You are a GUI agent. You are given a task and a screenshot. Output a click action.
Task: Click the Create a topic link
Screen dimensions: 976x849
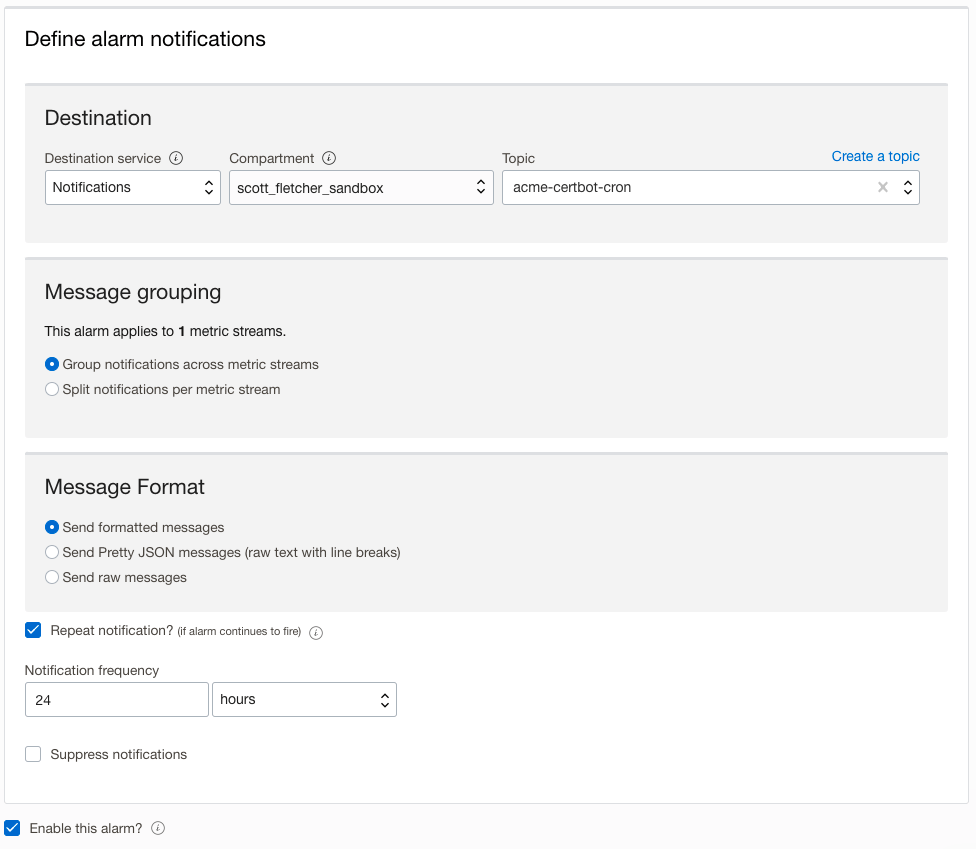pyautogui.click(x=875, y=156)
